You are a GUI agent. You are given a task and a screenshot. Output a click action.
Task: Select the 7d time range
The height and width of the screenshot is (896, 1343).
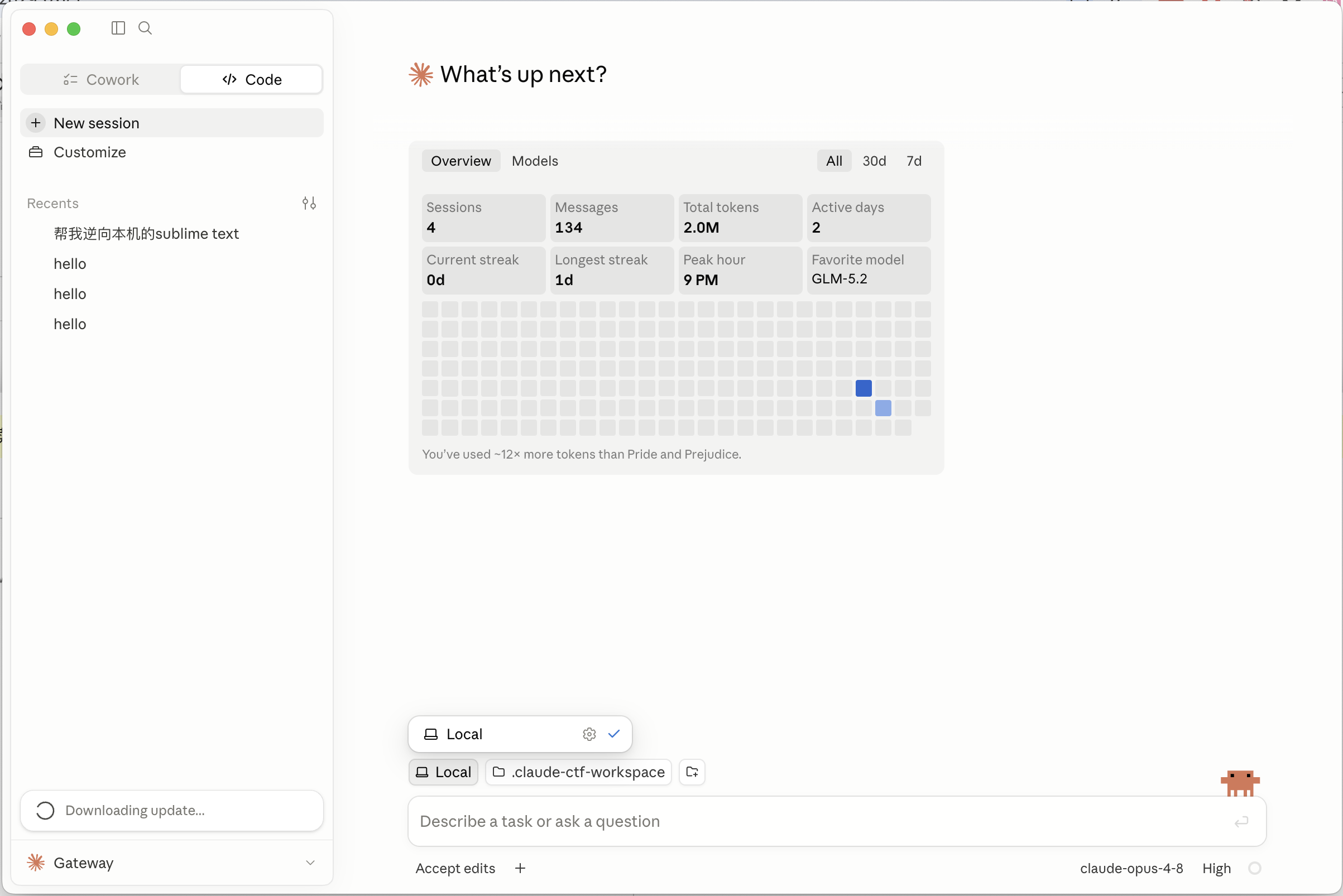pyautogui.click(x=914, y=161)
